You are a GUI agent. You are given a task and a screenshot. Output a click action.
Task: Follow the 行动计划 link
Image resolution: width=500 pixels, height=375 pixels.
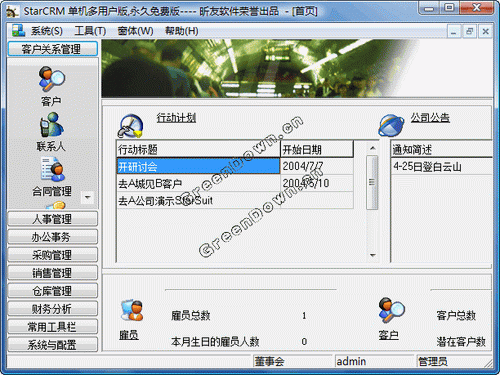tap(176, 118)
